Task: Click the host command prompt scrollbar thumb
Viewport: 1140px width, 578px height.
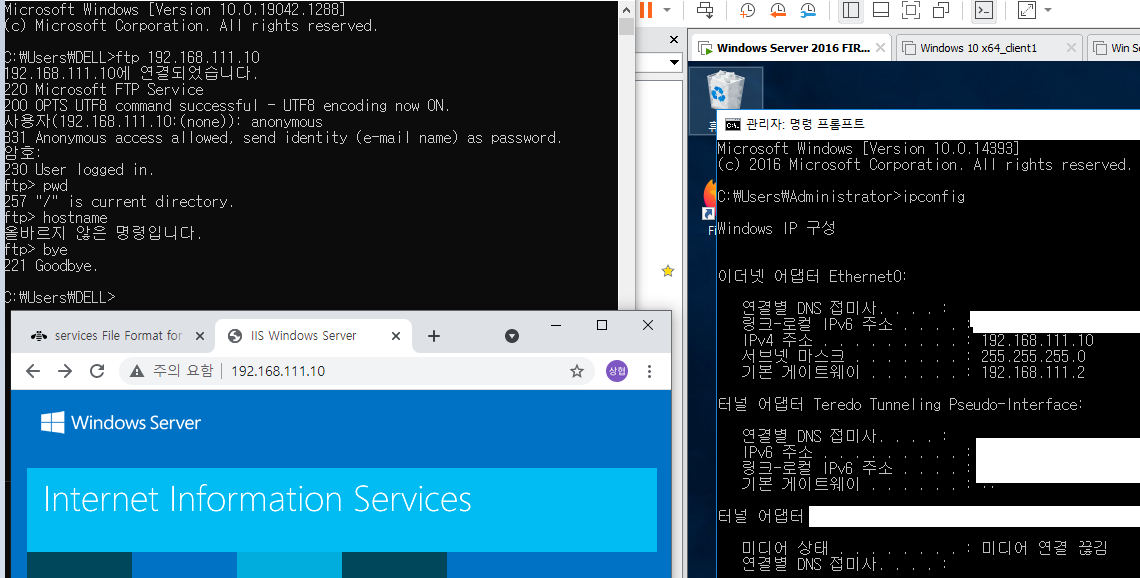Action: pos(626,27)
